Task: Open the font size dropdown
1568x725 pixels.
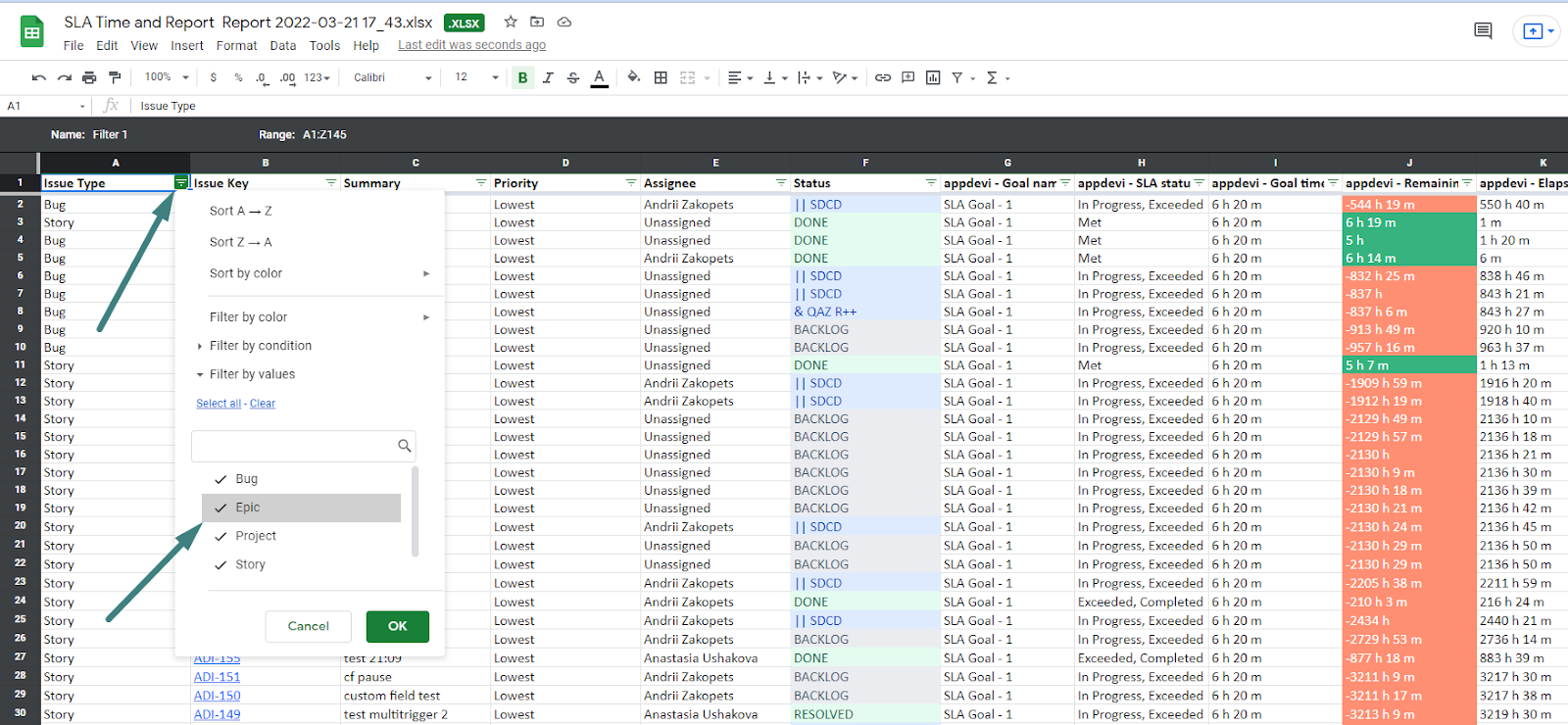Action: [x=495, y=77]
